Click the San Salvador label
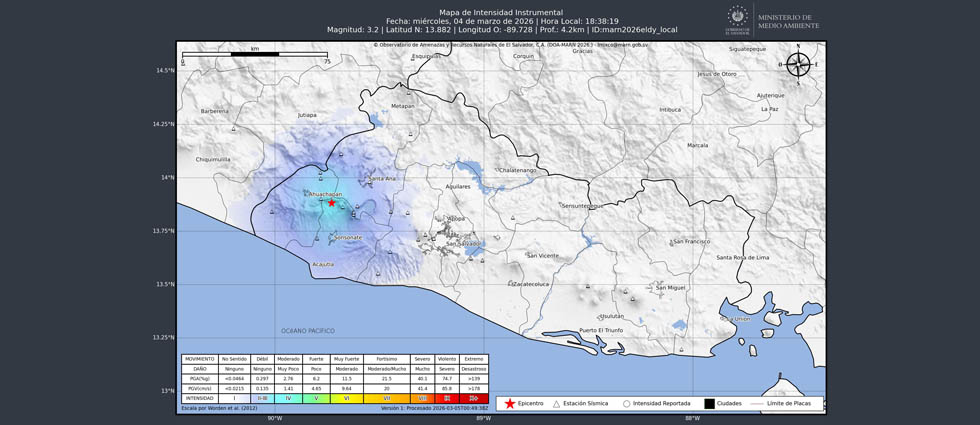 point(463,243)
